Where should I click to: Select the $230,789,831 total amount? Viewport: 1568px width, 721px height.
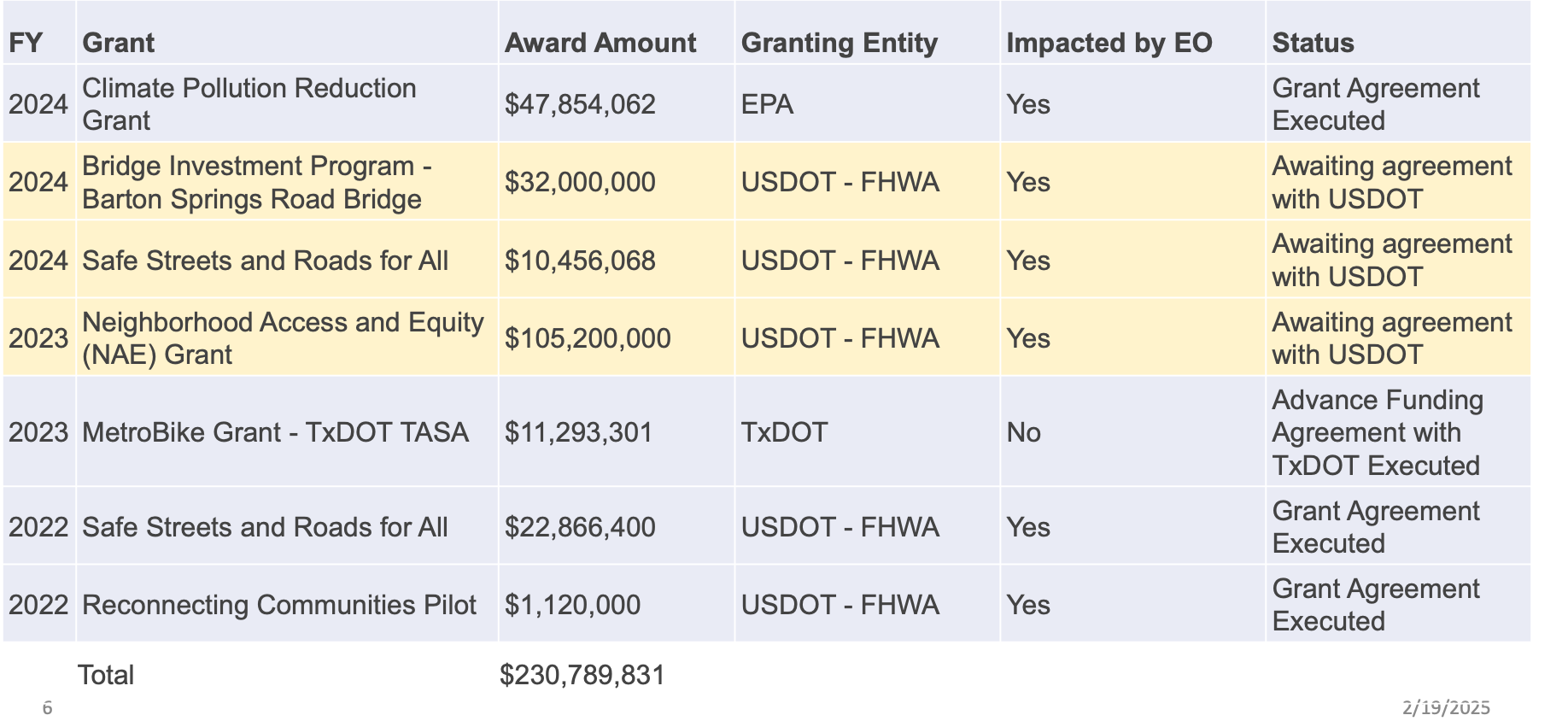click(582, 675)
